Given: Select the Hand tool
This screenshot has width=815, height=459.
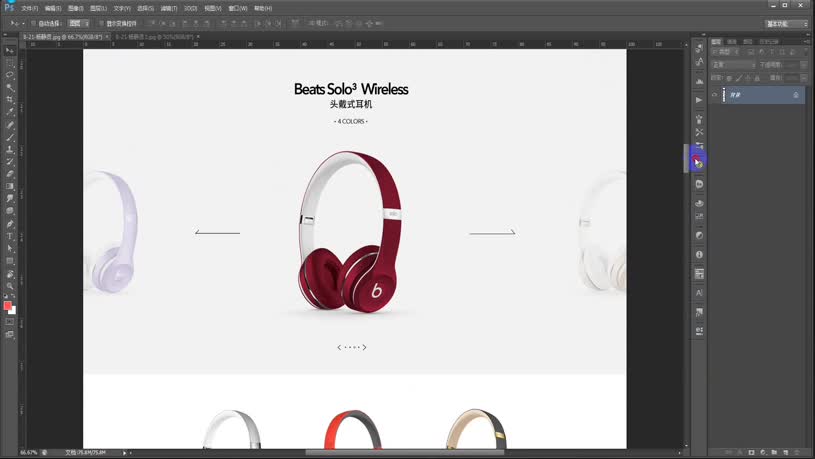Looking at the screenshot, I should (9, 274).
